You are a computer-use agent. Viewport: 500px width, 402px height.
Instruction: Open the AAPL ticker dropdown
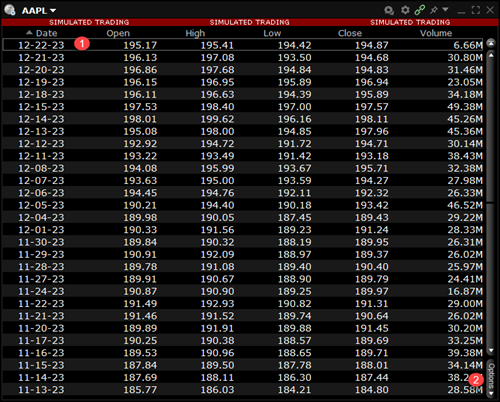tap(39, 11)
